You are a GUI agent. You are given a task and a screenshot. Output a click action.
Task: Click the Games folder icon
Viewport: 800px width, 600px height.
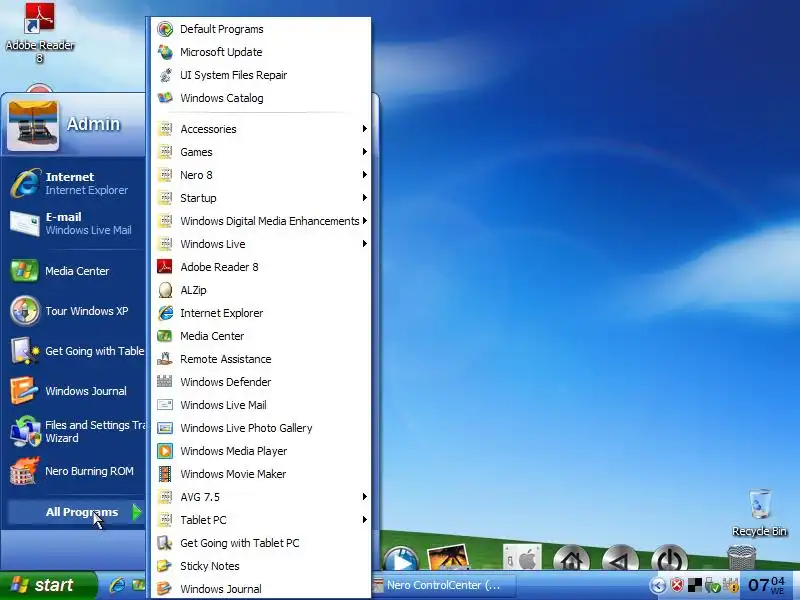tap(165, 152)
